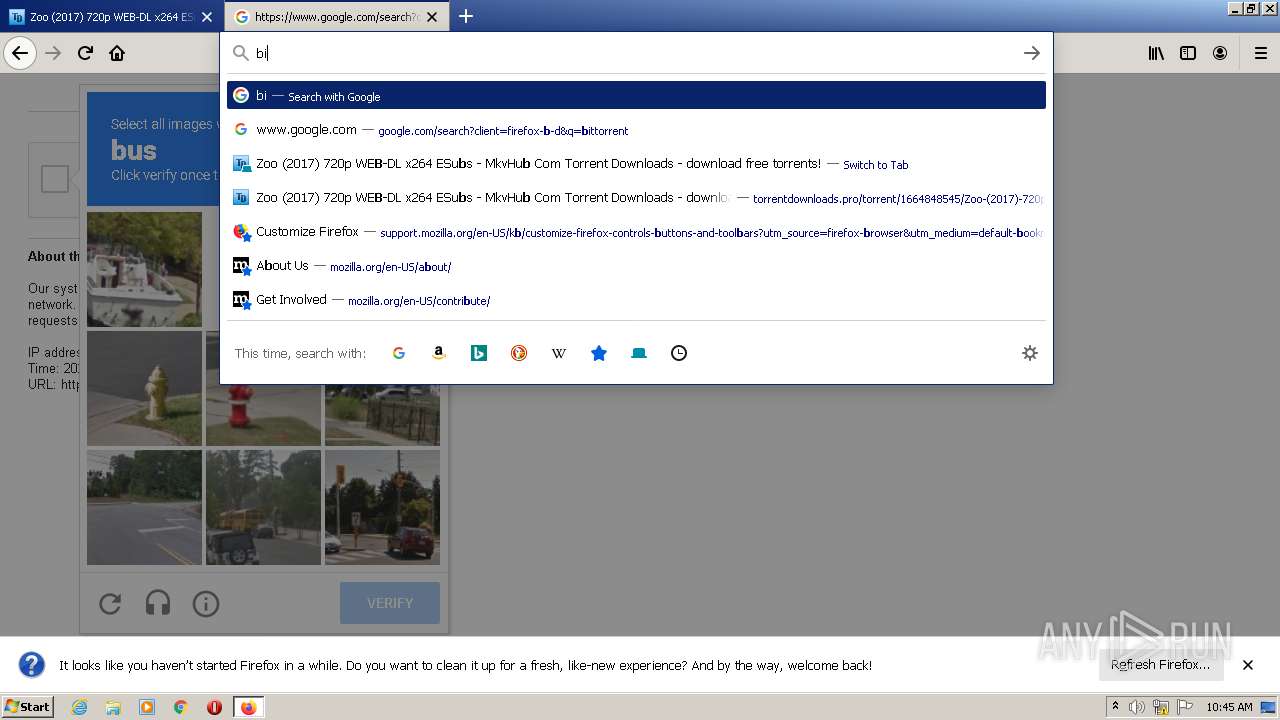This screenshot has width=1280, height=720.
Task: Select captcha image with yellow fire hydrant
Action: [x=144, y=388]
